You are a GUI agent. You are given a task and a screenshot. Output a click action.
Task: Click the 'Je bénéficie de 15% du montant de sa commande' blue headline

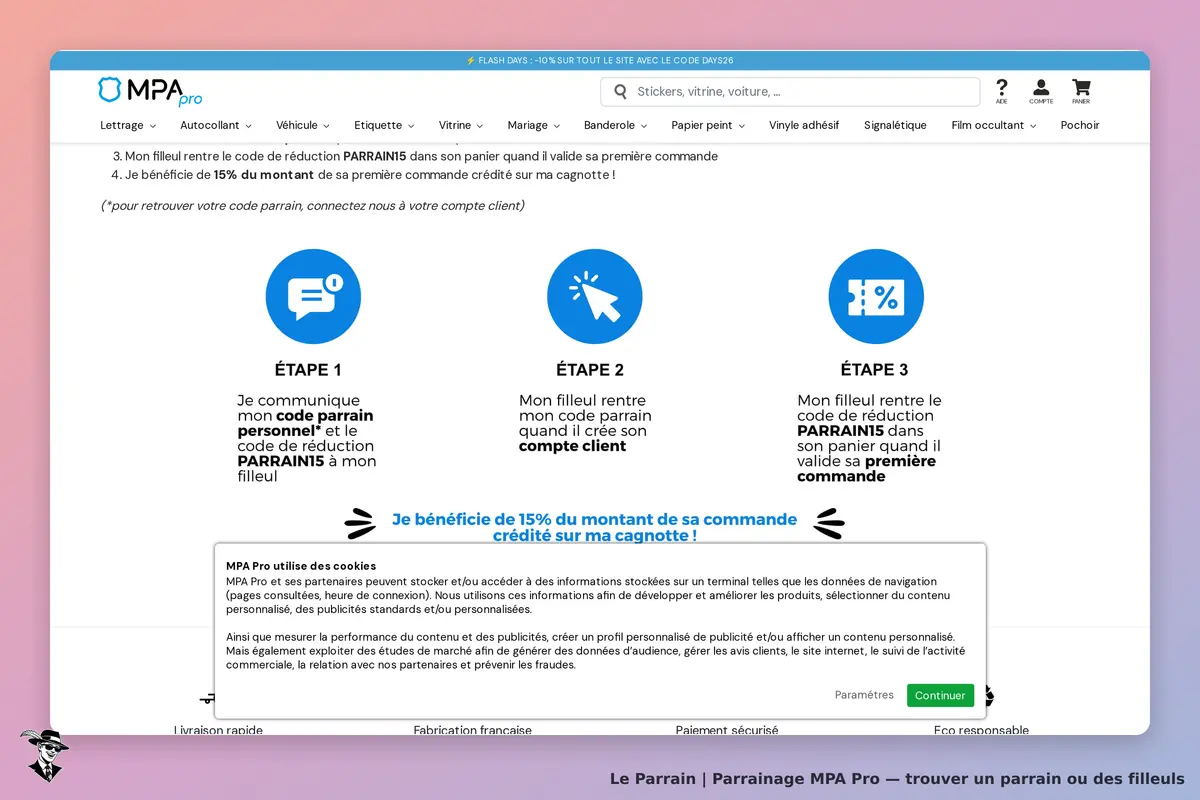click(595, 527)
